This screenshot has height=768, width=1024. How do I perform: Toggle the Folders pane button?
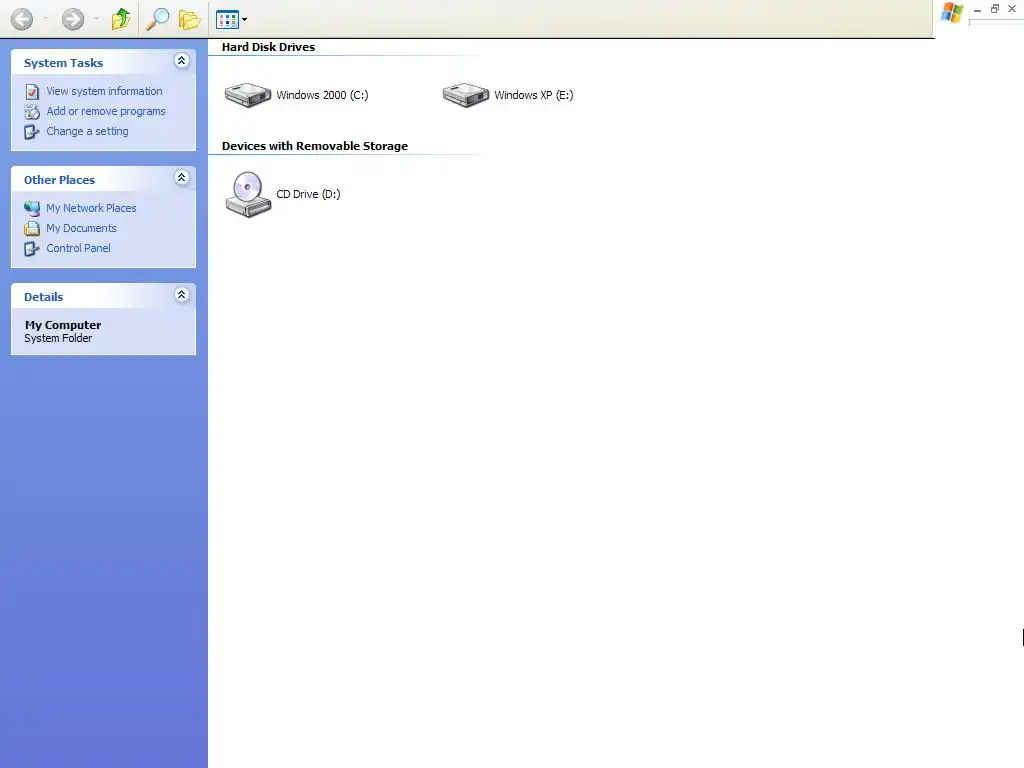click(189, 20)
